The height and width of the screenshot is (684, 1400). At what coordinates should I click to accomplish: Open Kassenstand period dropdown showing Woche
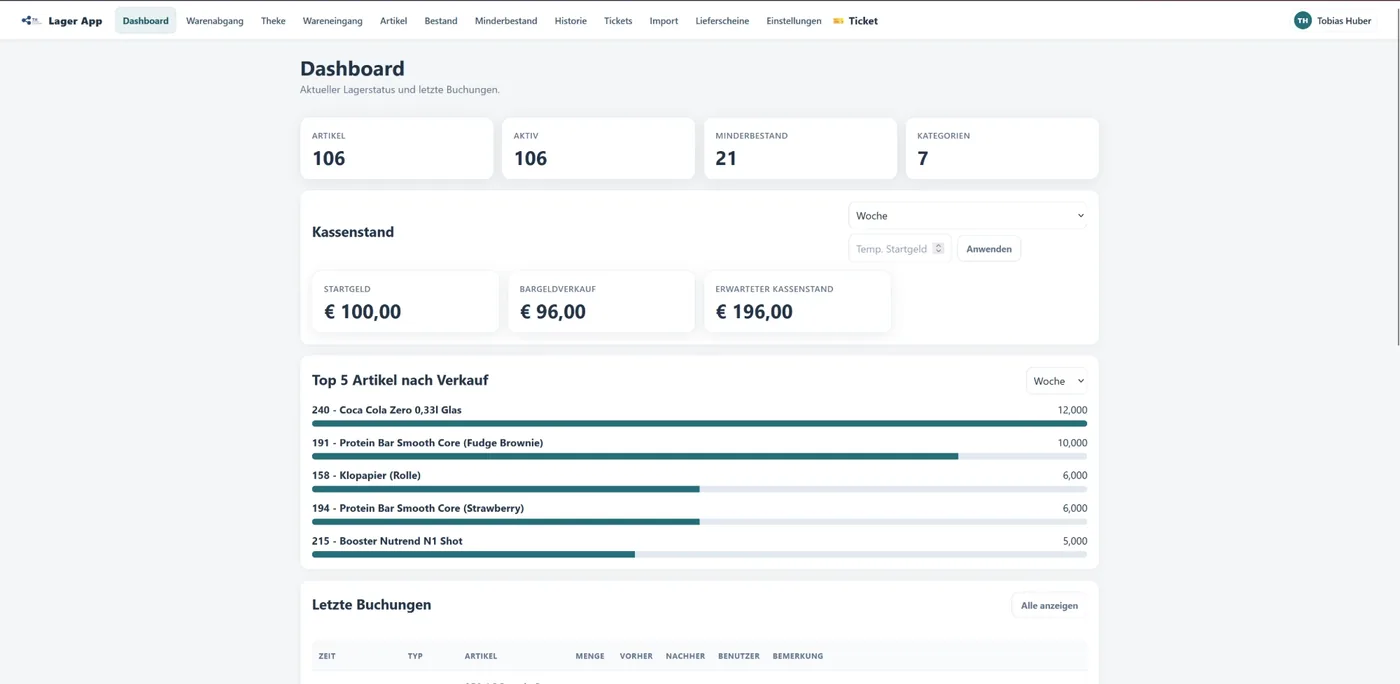coord(967,216)
